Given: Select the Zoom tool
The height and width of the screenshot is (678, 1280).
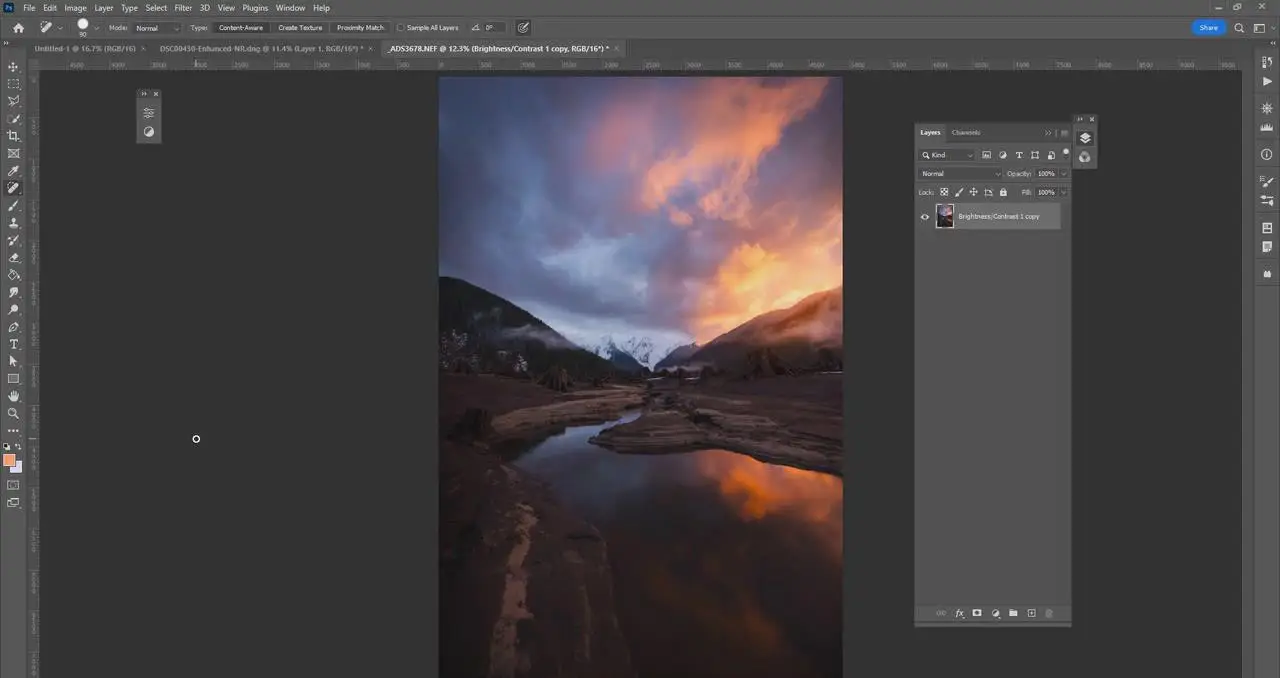Looking at the screenshot, I should [x=13, y=413].
